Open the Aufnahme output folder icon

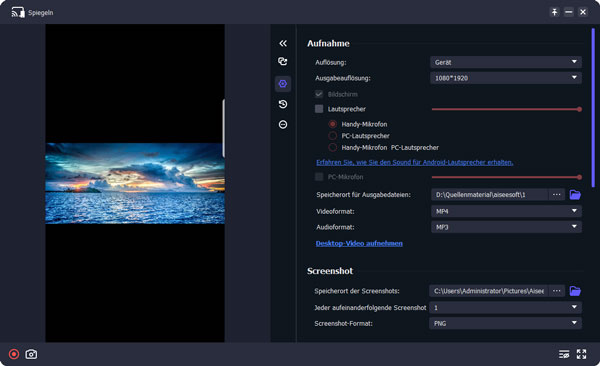pyautogui.click(x=575, y=194)
